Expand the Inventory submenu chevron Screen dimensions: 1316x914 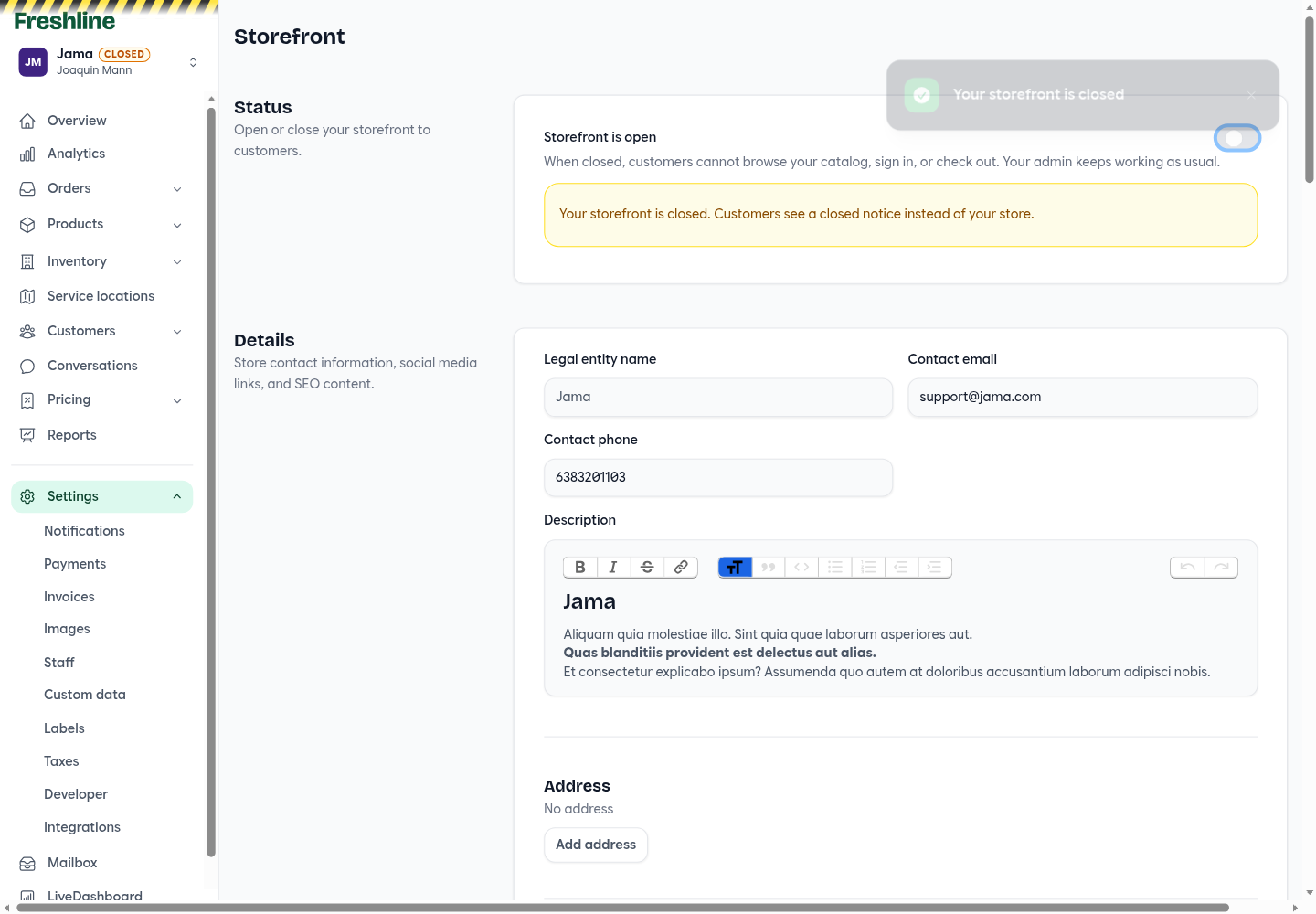click(x=177, y=262)
